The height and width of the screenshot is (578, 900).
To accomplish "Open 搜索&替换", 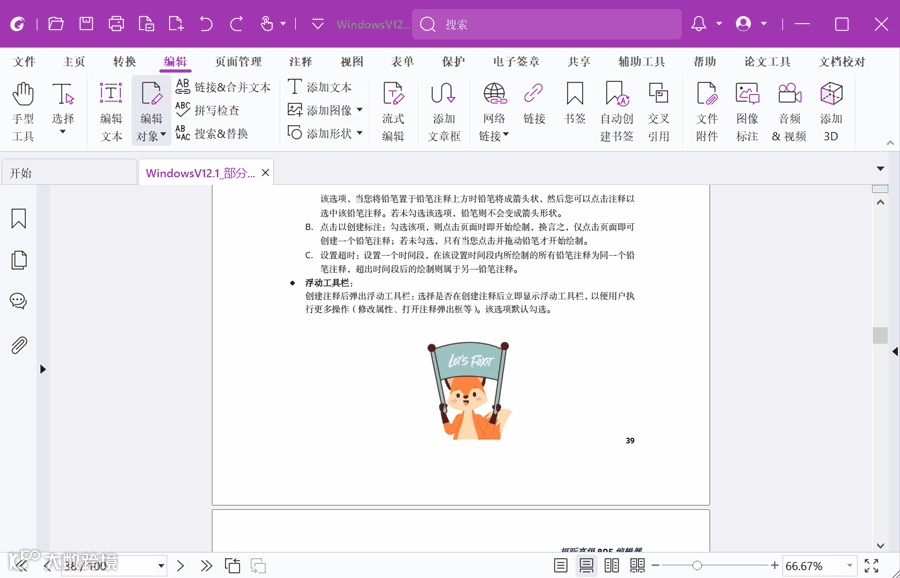I will 211,133.
